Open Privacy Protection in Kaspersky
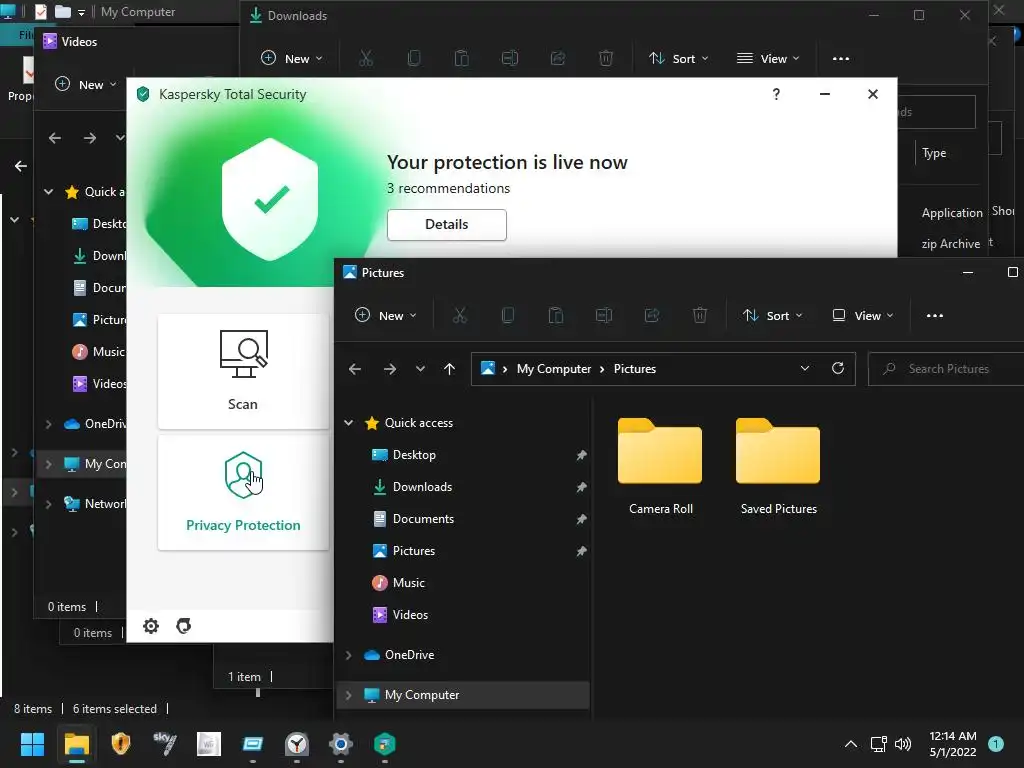This screenshot has height=768, width=1024. point(243,492)
